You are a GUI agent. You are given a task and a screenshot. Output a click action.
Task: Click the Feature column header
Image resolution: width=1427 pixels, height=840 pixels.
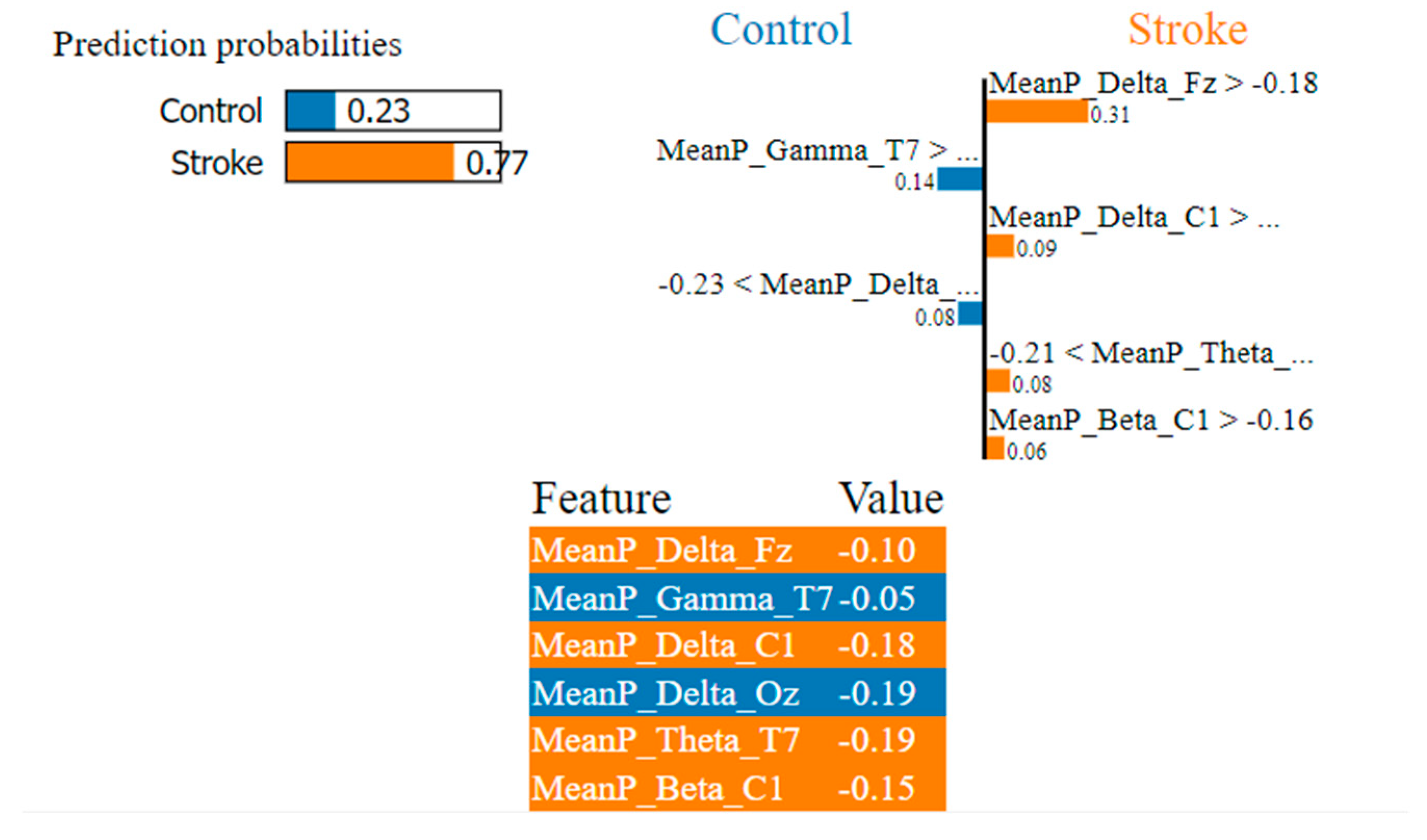[601, 498]
